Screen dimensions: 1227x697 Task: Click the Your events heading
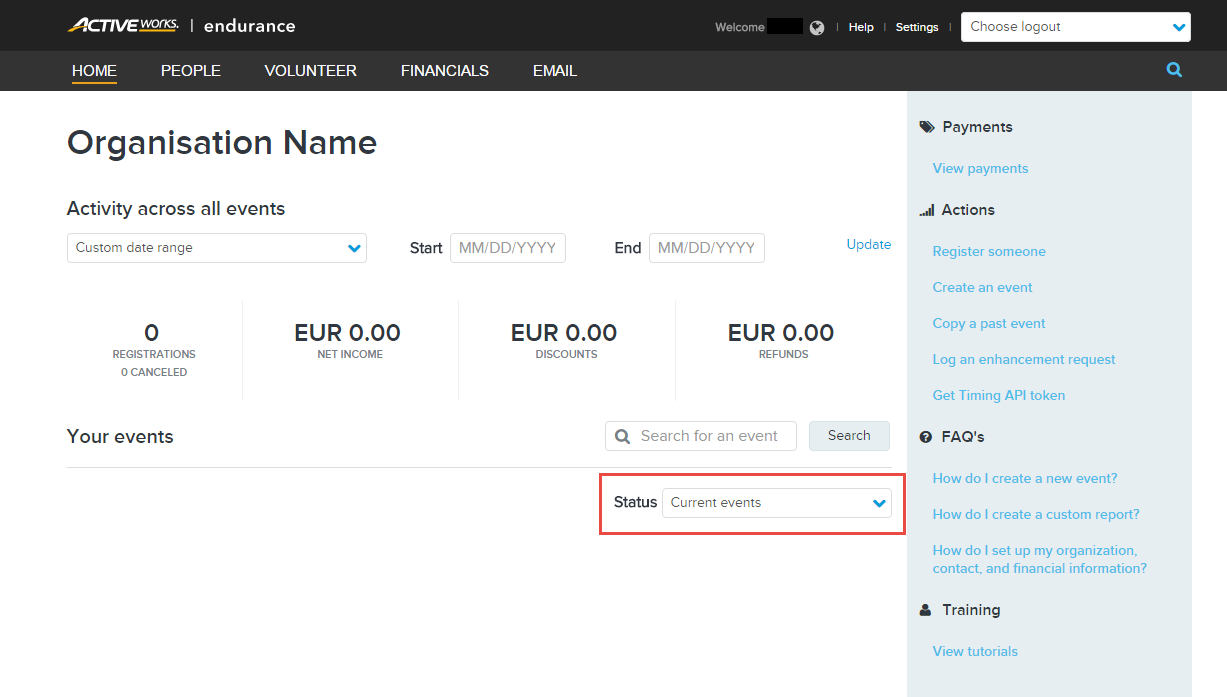tap(120, 437)
